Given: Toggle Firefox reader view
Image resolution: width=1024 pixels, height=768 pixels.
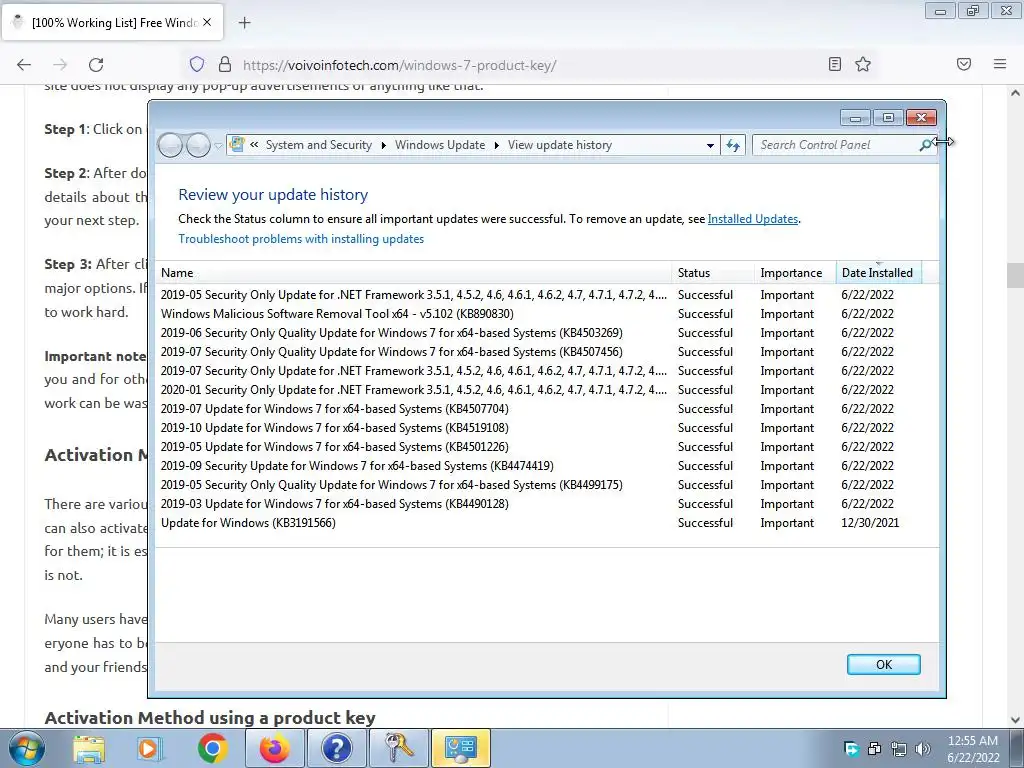Looking at the screenshot, I should click(x=835, y=64).
